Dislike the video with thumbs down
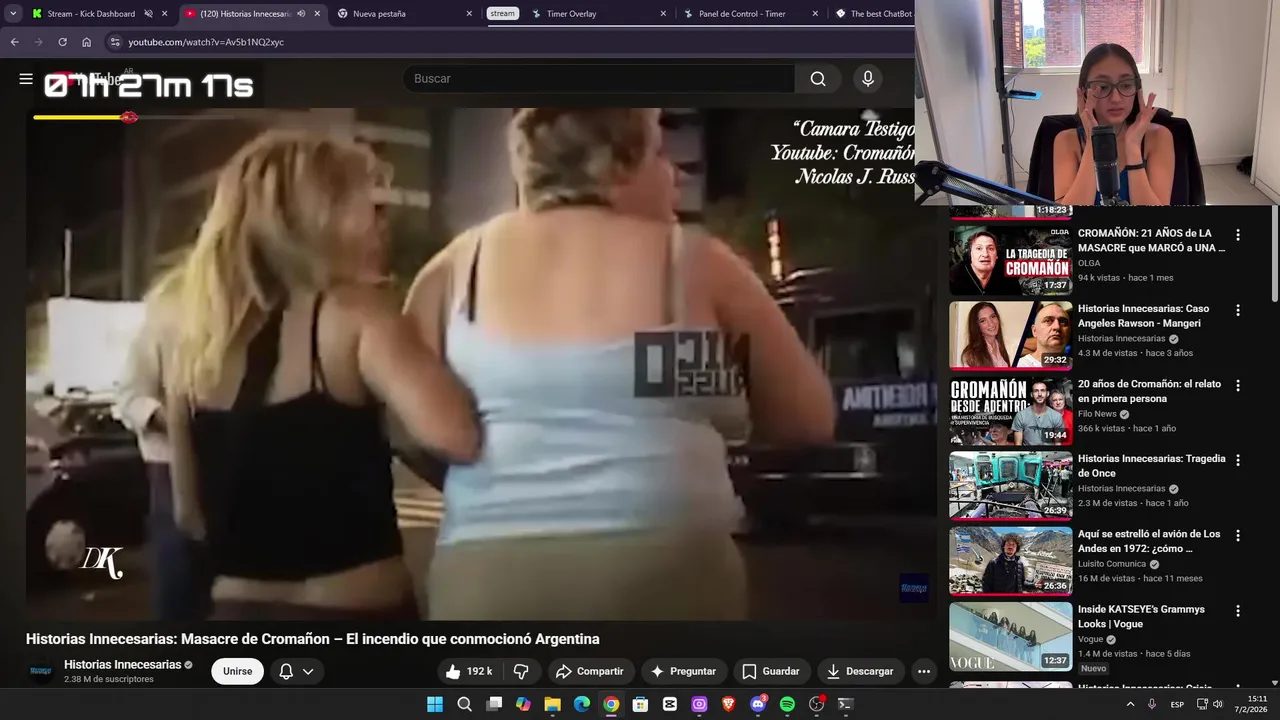Screen dimensions: 1280x720 coord(521,671)
